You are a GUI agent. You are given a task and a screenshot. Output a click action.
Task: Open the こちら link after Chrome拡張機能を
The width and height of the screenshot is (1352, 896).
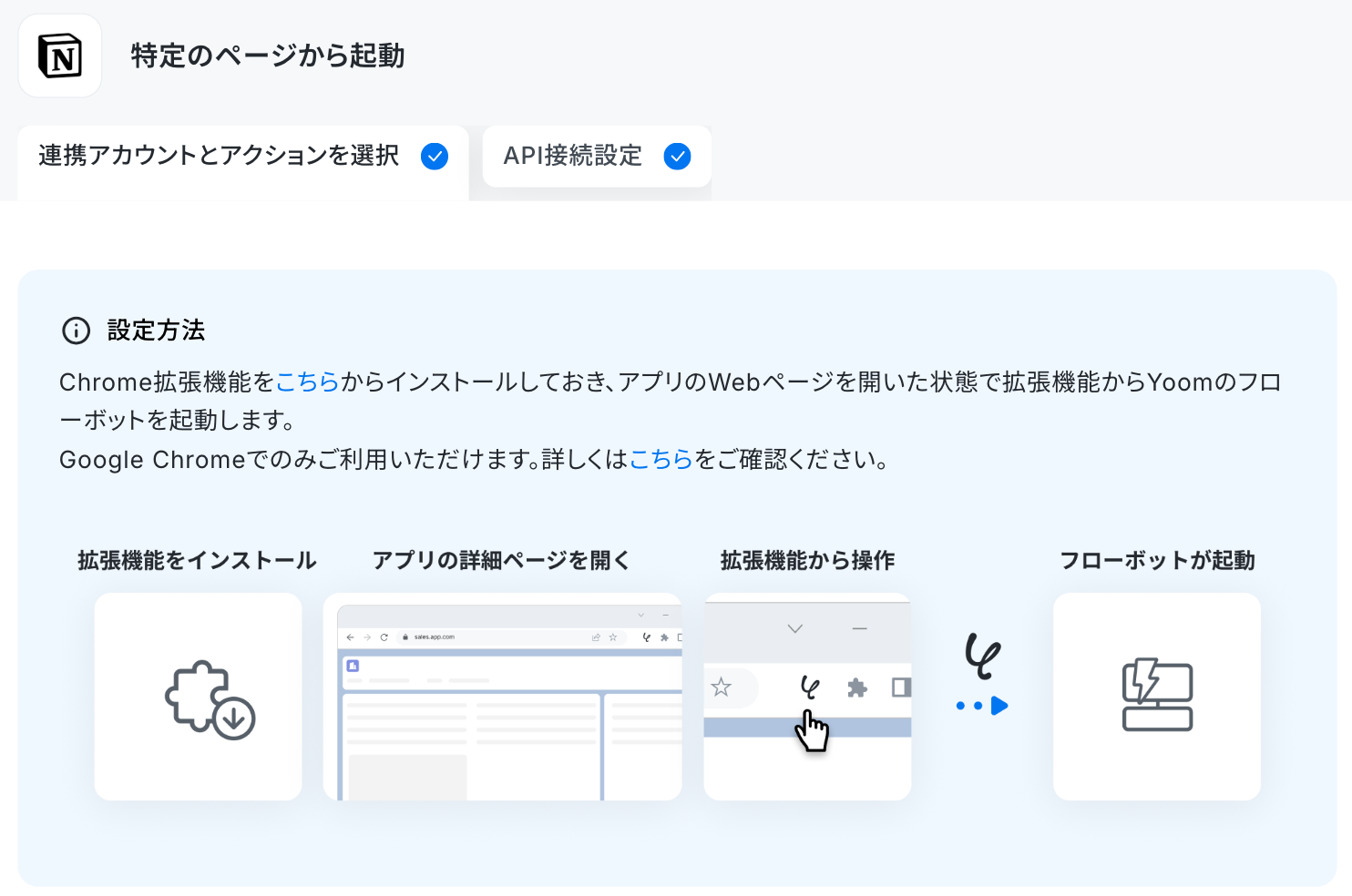tap(307, 382)
